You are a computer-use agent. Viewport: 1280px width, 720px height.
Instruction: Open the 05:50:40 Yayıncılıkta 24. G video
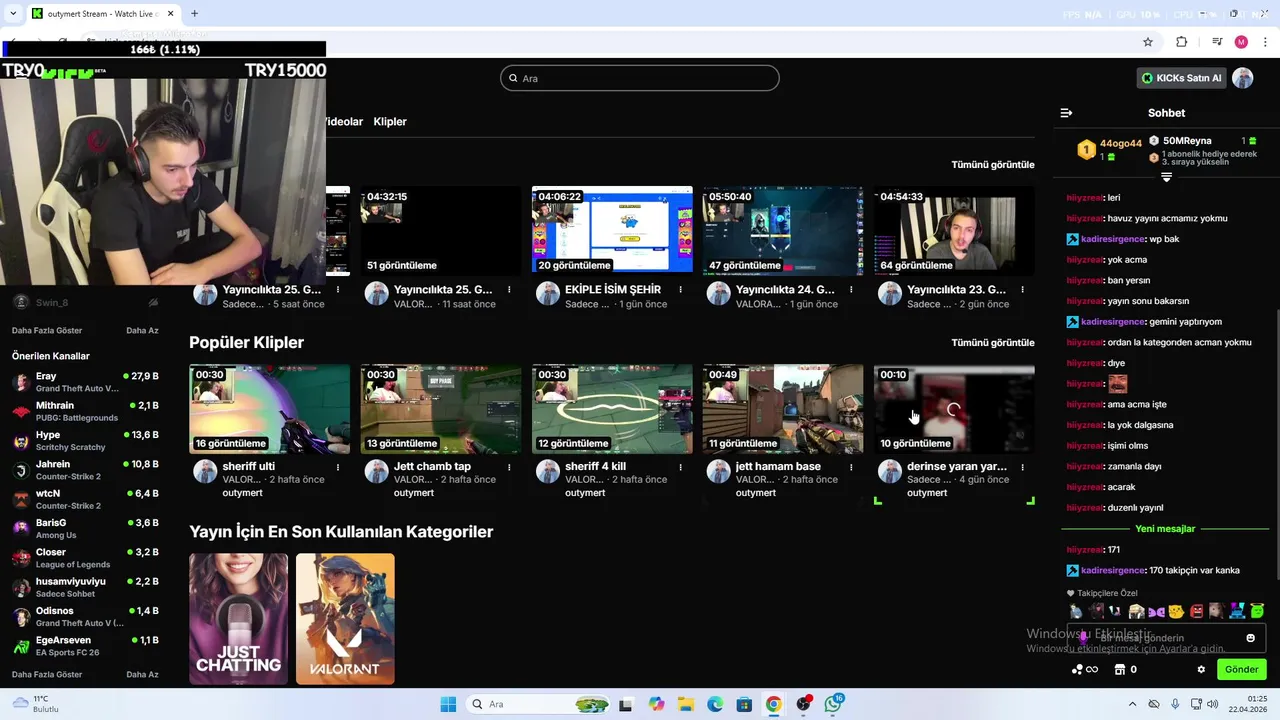(783, 230)
